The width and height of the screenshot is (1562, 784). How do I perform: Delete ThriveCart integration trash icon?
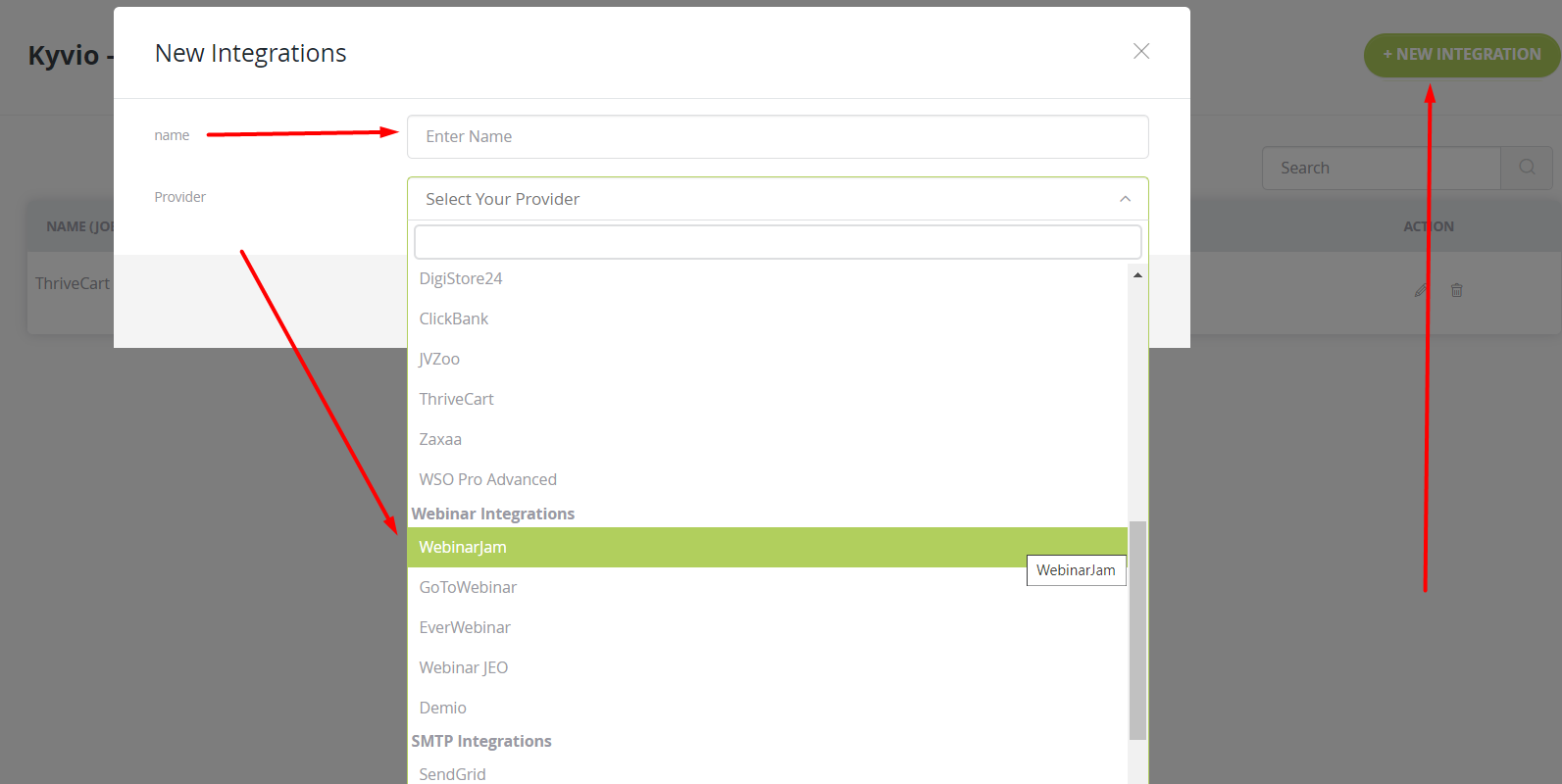1457,290
